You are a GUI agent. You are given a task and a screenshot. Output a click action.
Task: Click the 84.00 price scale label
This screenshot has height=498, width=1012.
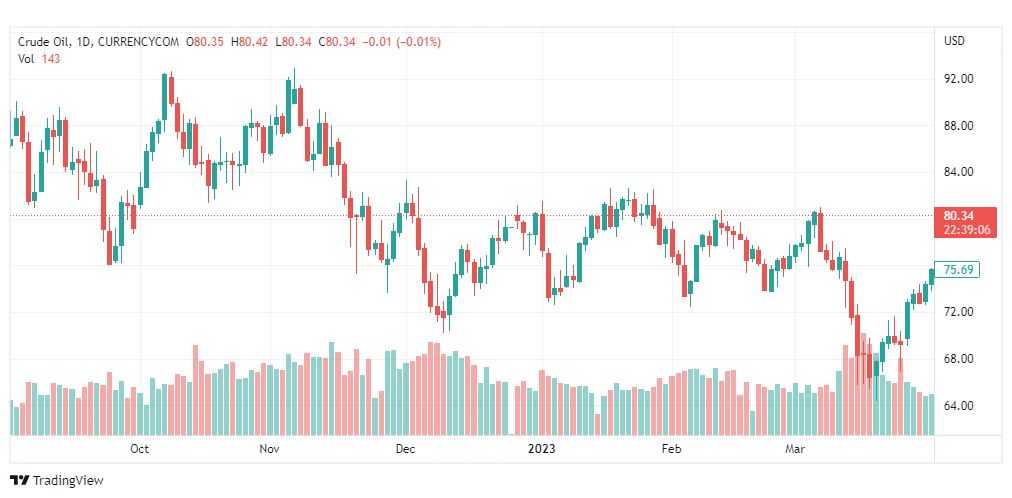[x=959, y=172]
